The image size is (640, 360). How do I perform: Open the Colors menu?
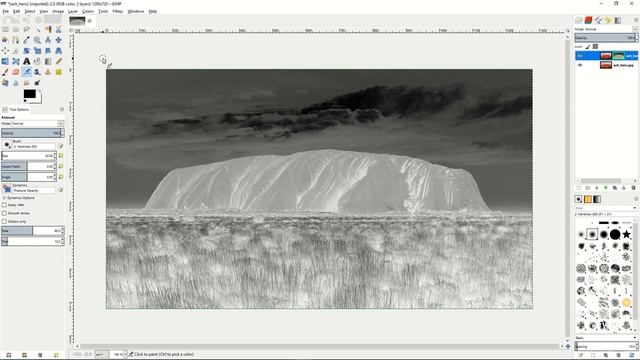point(88,11)
